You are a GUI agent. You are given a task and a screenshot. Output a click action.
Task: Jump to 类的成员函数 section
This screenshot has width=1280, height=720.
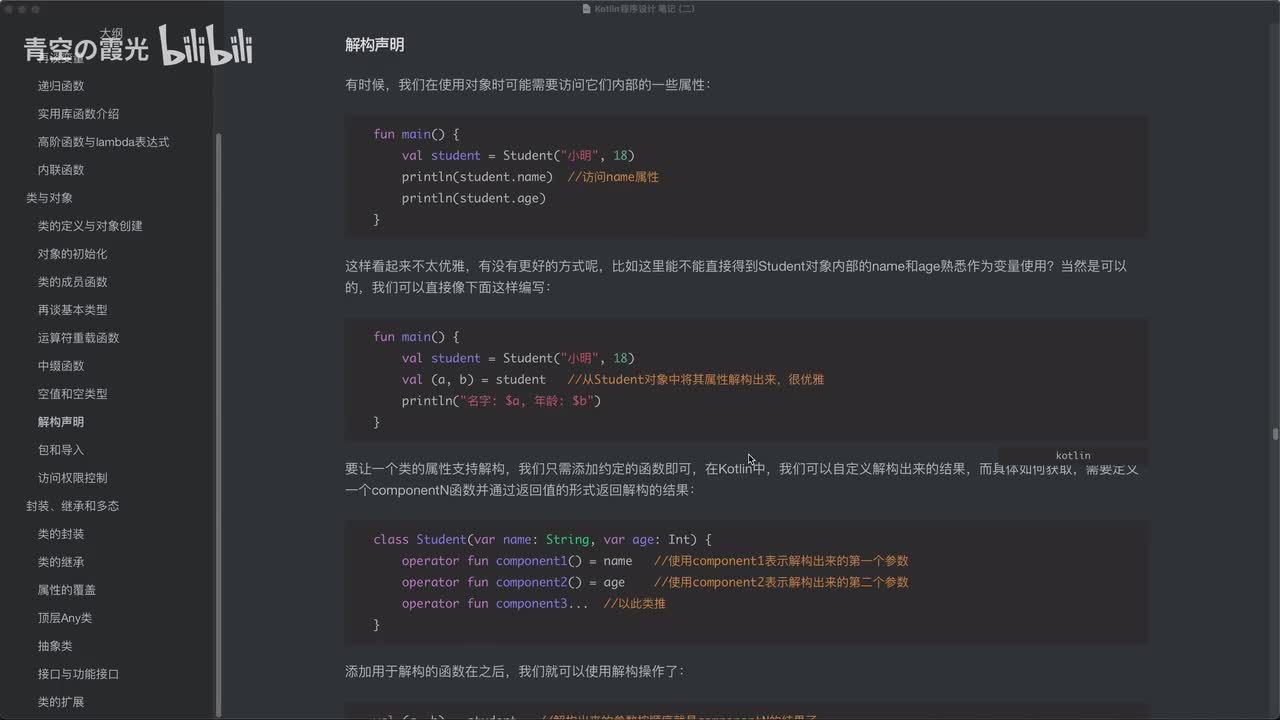[x=72, y=282]
